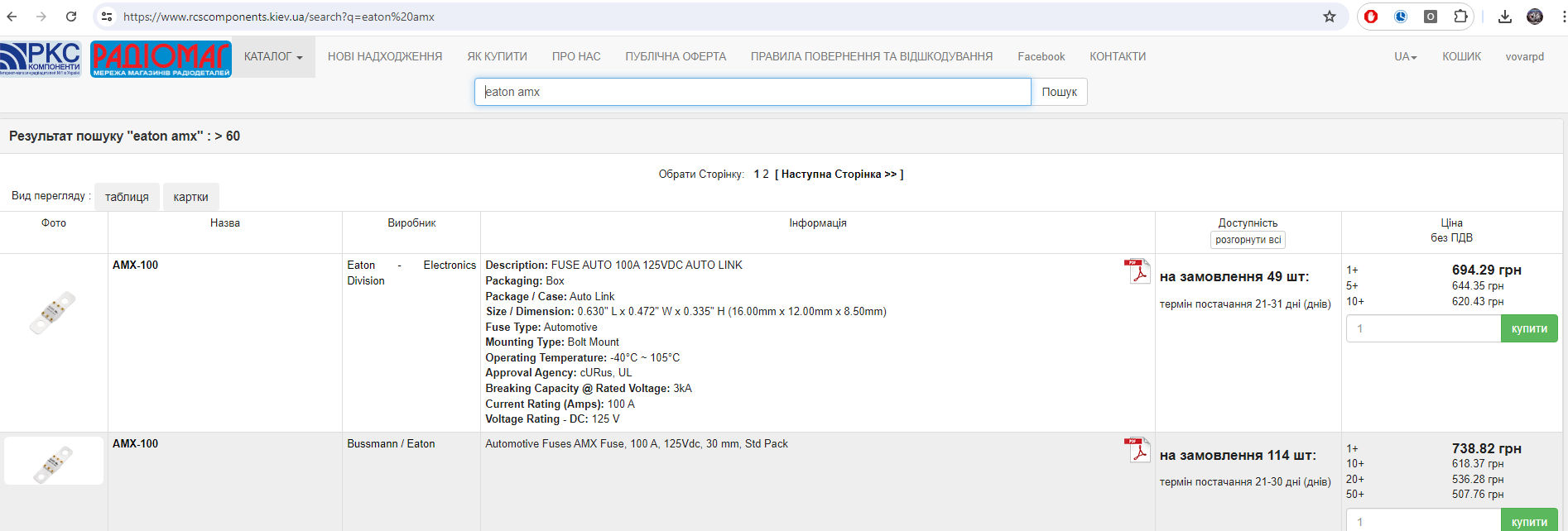Open ПУБЛІЧНА ОФЕРТА page

pos(676,57)
